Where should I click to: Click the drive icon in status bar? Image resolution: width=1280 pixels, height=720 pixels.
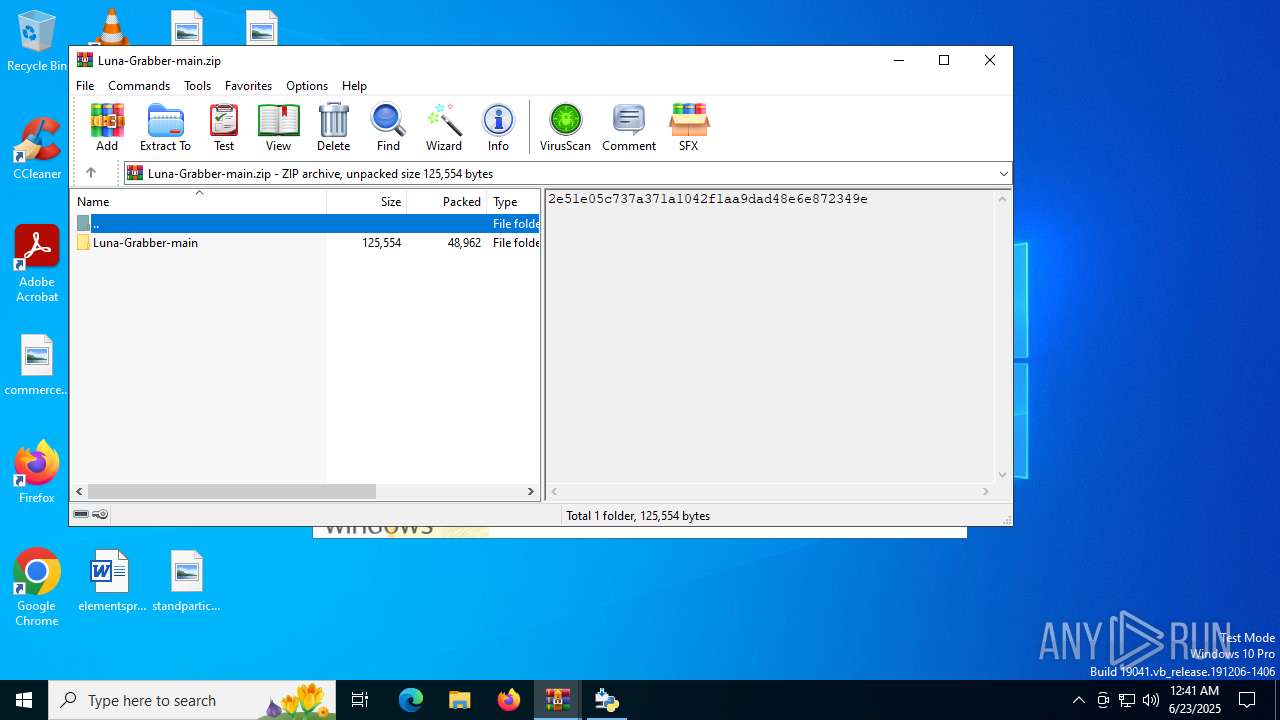click(81, 514)
